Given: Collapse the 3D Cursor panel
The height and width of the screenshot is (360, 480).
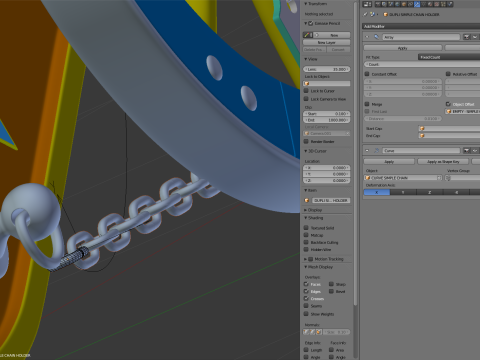Looking at the screenshot, I should pos(305,151).
